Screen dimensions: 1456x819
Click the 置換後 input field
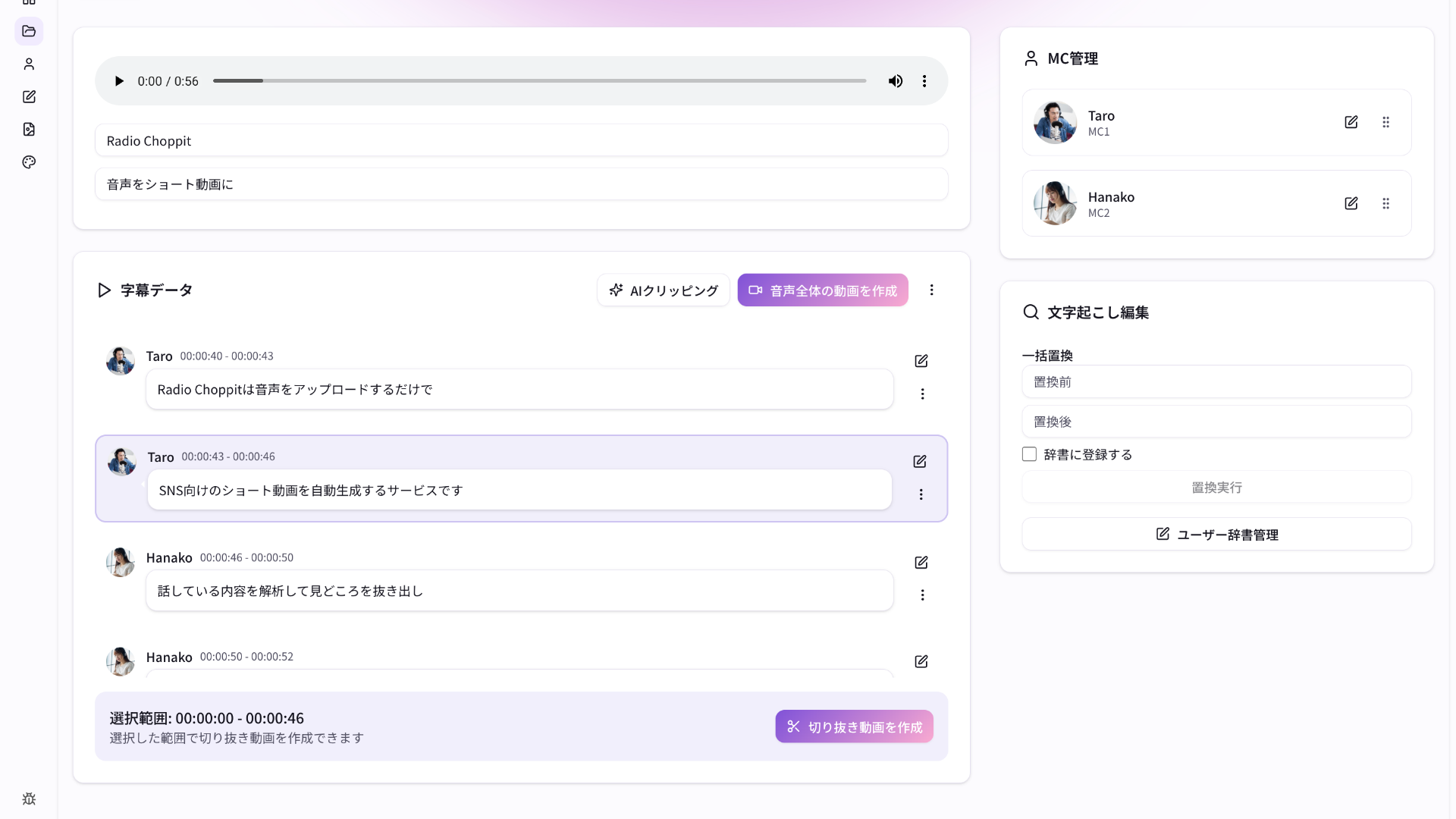point(1216,422)
